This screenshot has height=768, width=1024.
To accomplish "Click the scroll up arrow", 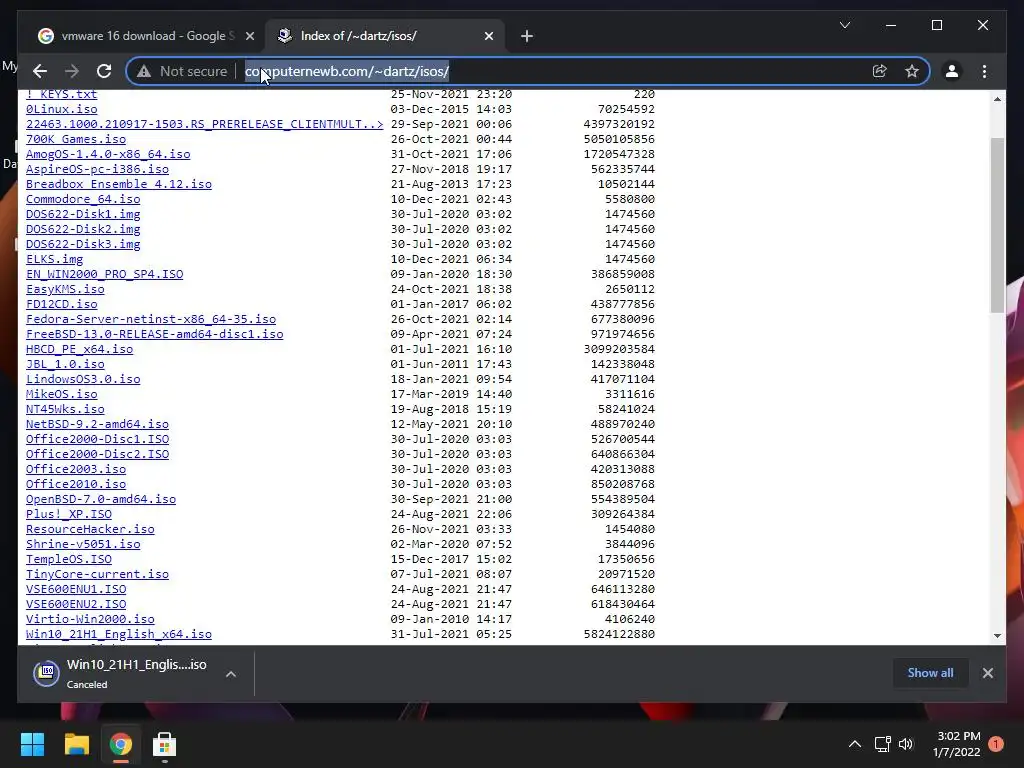I will [997, 99].
